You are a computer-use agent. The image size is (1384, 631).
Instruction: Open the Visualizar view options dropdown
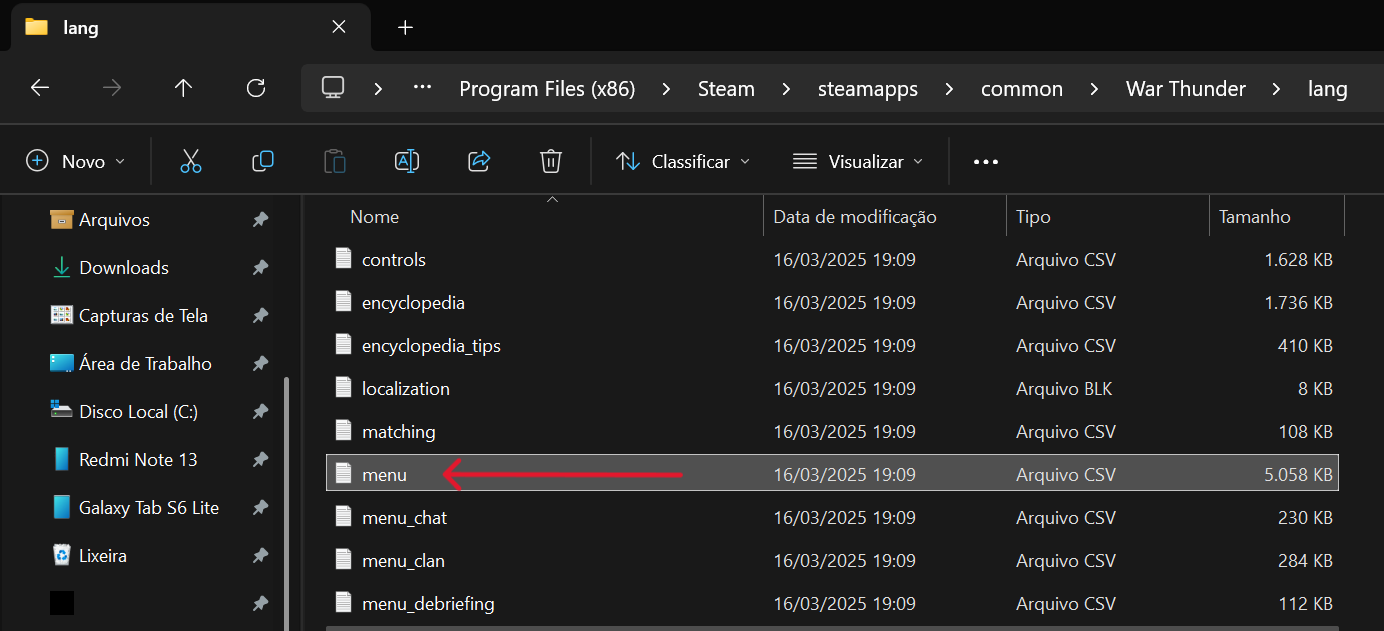pos(858,161)
